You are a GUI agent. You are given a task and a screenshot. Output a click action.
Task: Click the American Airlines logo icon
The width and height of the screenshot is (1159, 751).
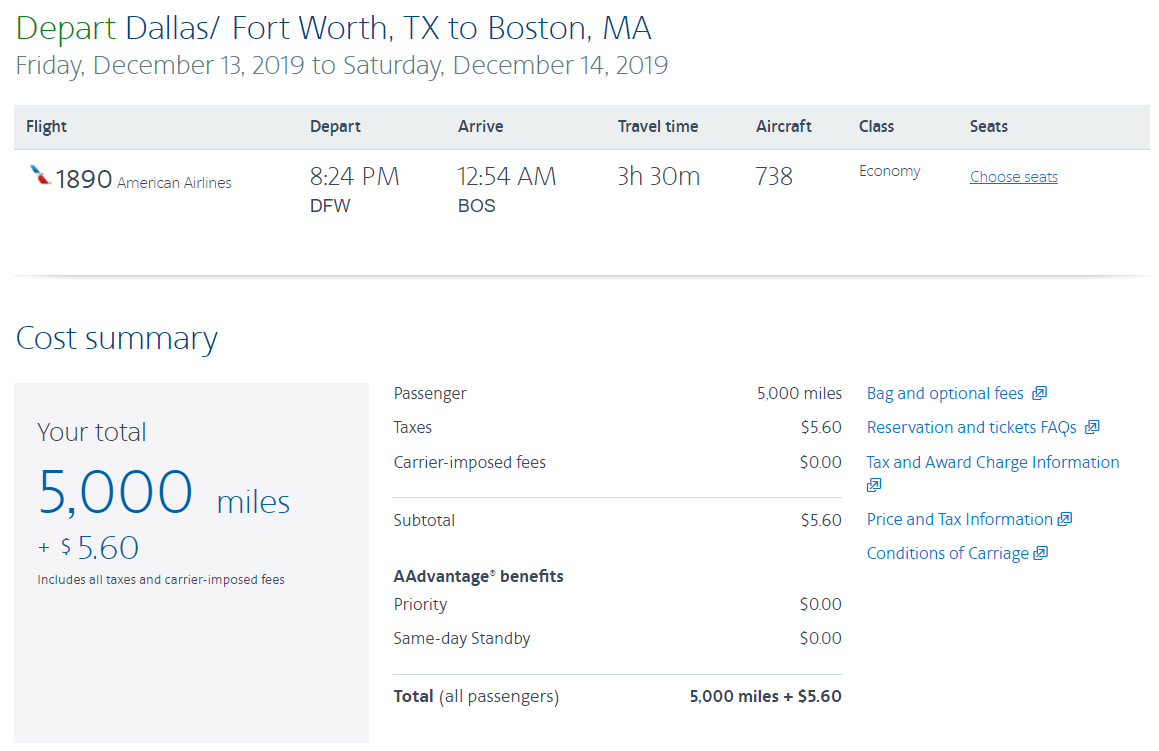(x=40, y=177)
